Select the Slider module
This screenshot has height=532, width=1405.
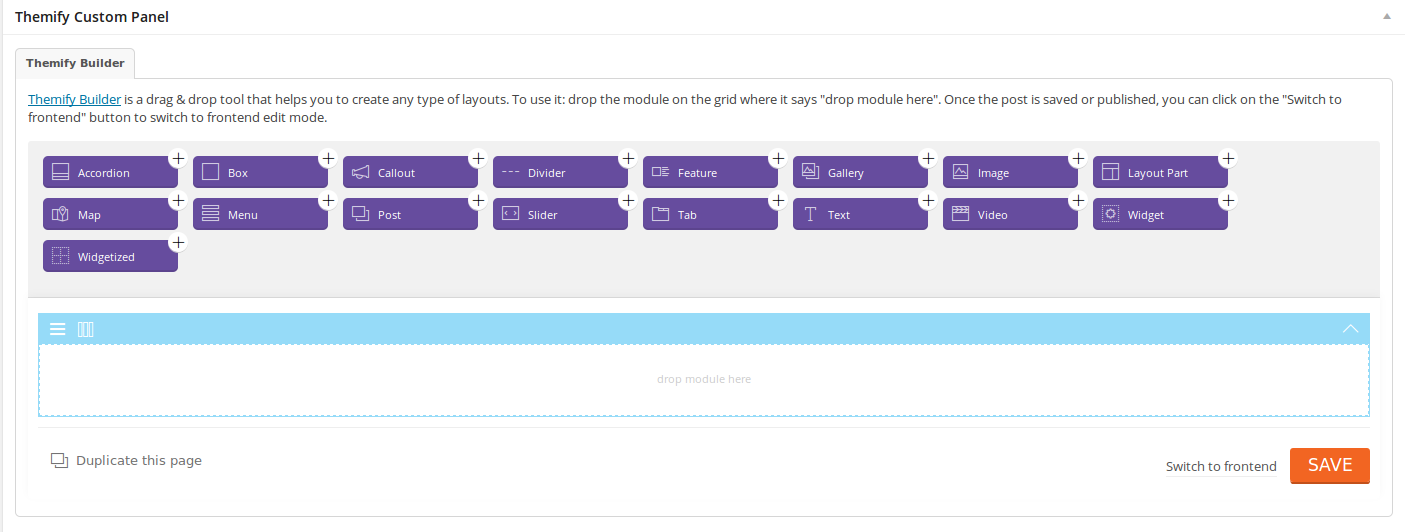(560, 214)
